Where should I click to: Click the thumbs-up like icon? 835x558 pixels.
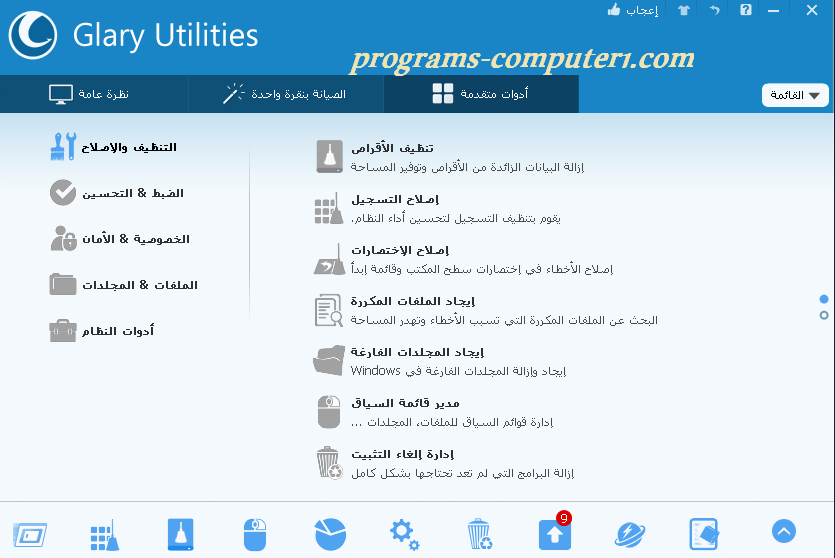pos(614,10)
